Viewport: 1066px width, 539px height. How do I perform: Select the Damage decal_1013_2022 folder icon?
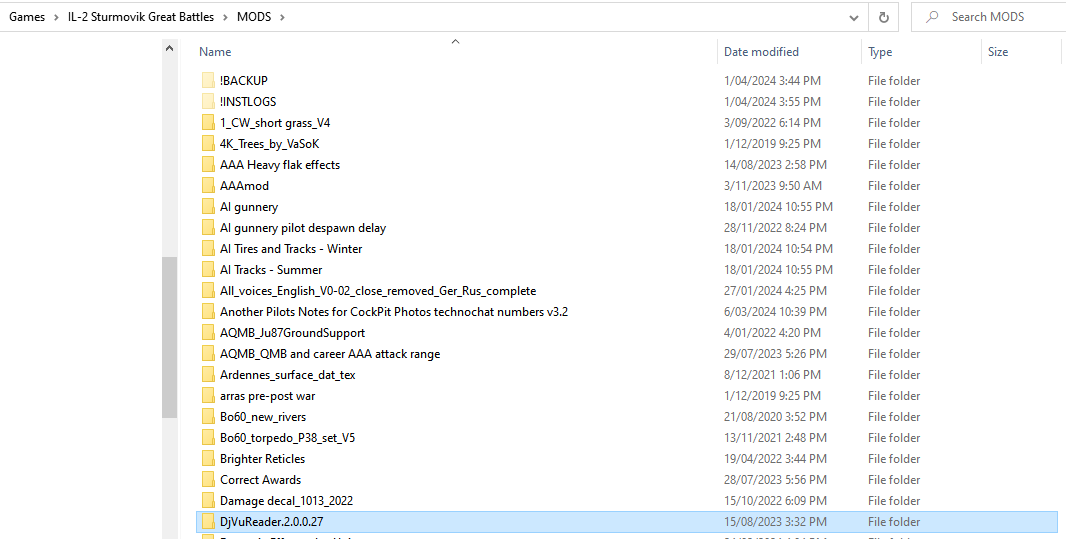point(208,502)
